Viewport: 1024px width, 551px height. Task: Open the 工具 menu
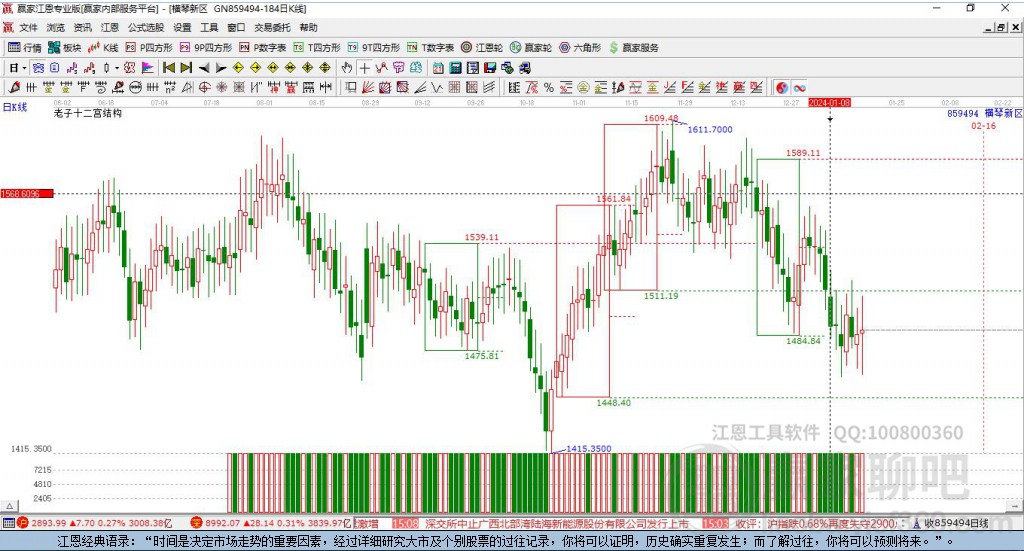(209, 27)
